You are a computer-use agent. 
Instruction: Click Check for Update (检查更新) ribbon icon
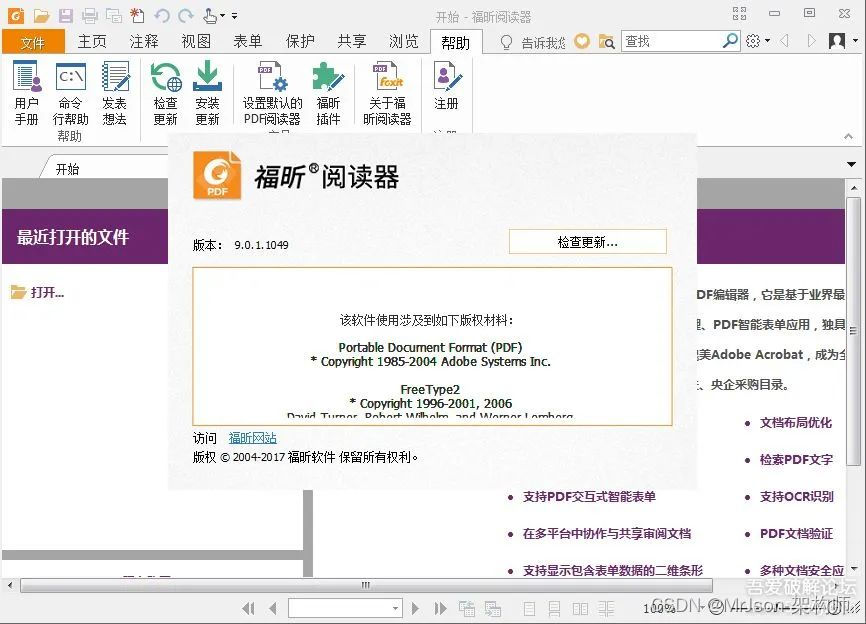[166, 93]
